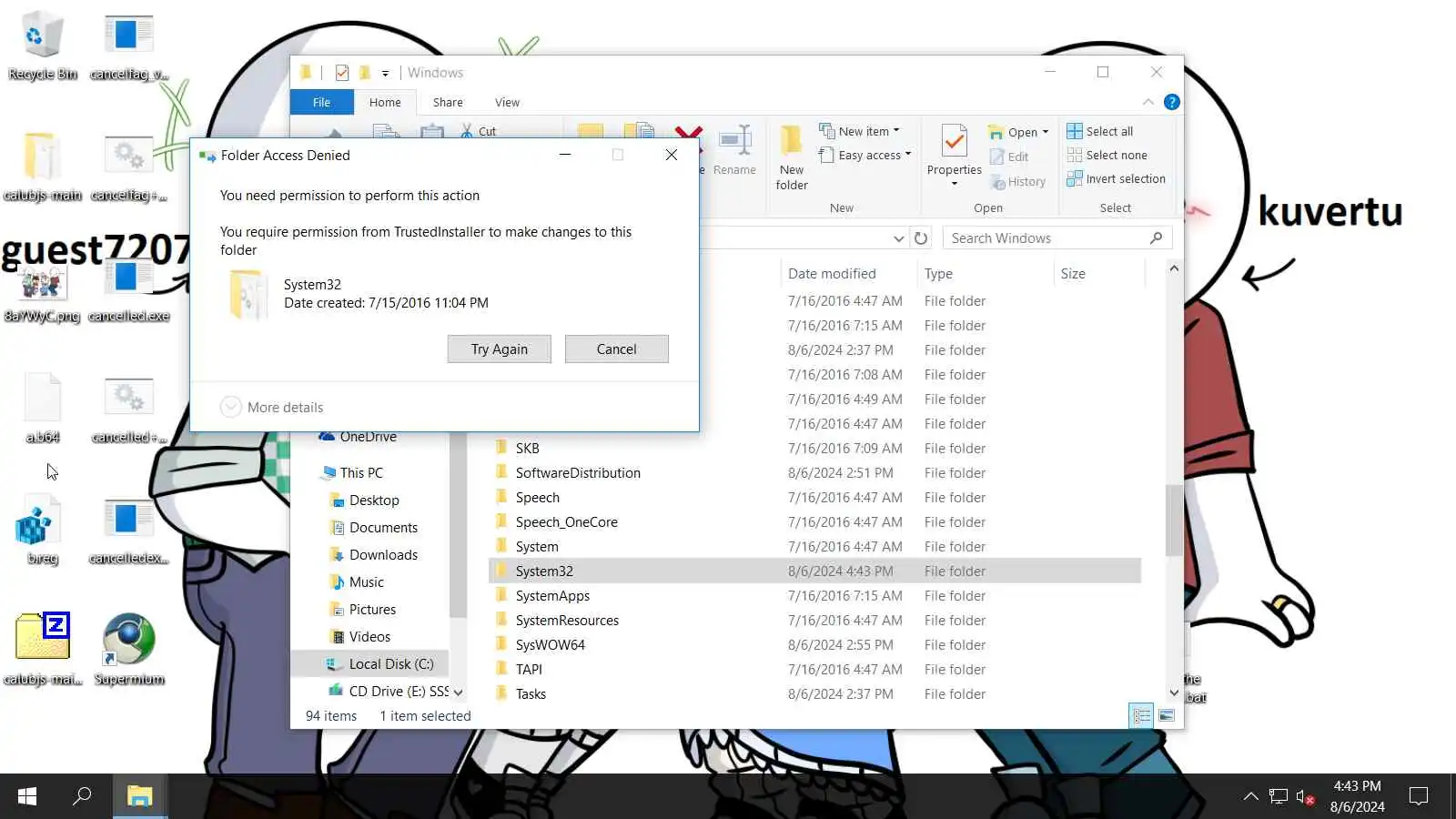The height and width of the screenshot is (819, 1456).
Task: Select This PC in navigation pane
Action: coord(351,473)
